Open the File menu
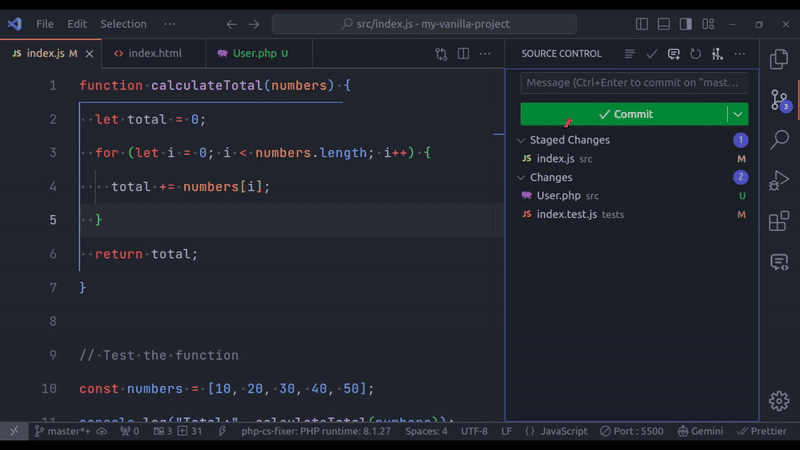The width and height of the screenshot is (800, 450). [x=45, y=24]
